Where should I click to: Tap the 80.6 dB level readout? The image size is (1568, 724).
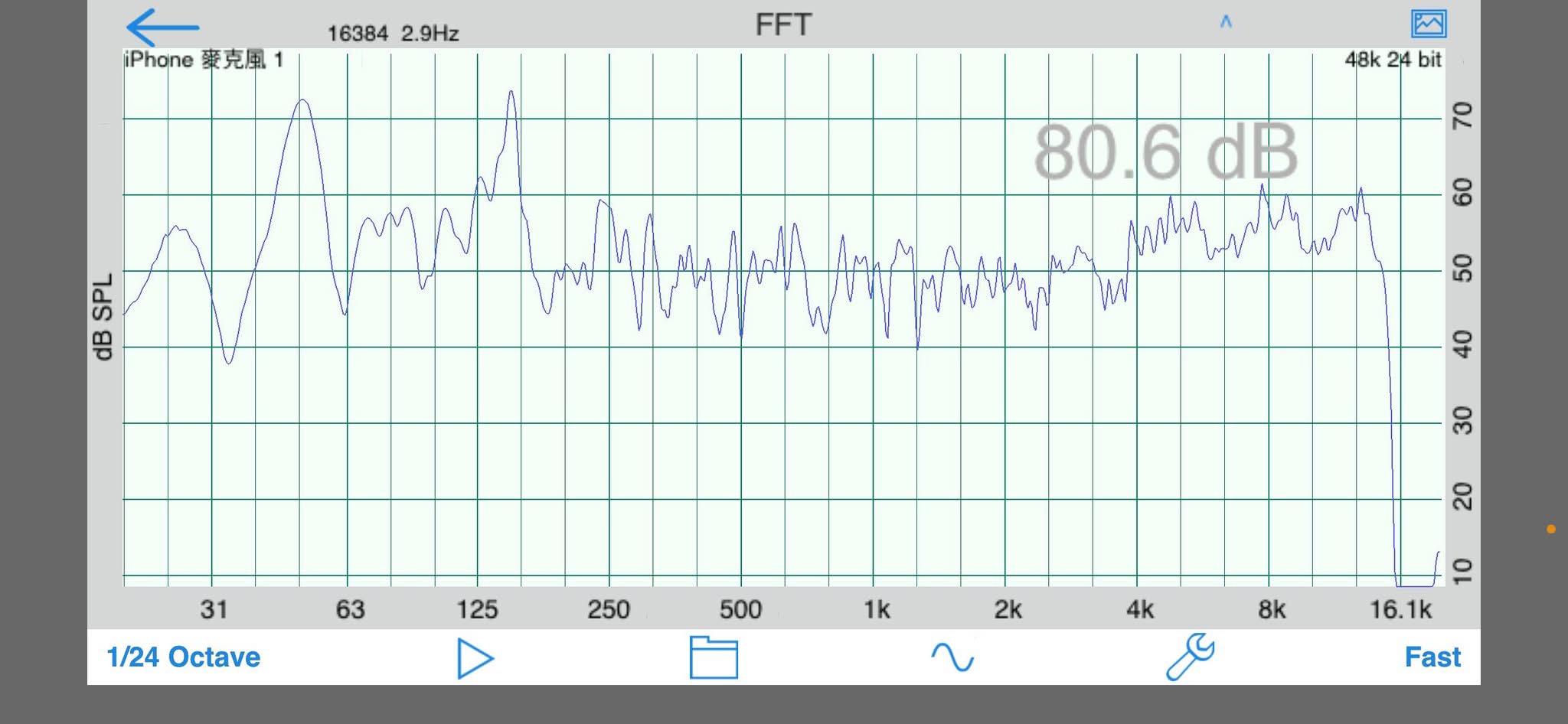(1165, 152)
